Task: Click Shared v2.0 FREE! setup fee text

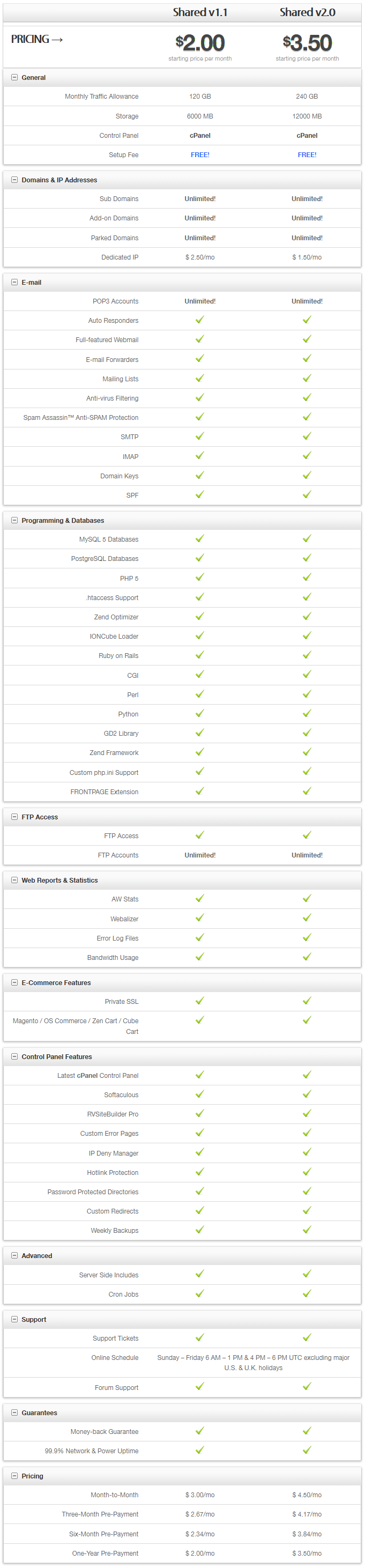Action: click(x=307, y=155)
